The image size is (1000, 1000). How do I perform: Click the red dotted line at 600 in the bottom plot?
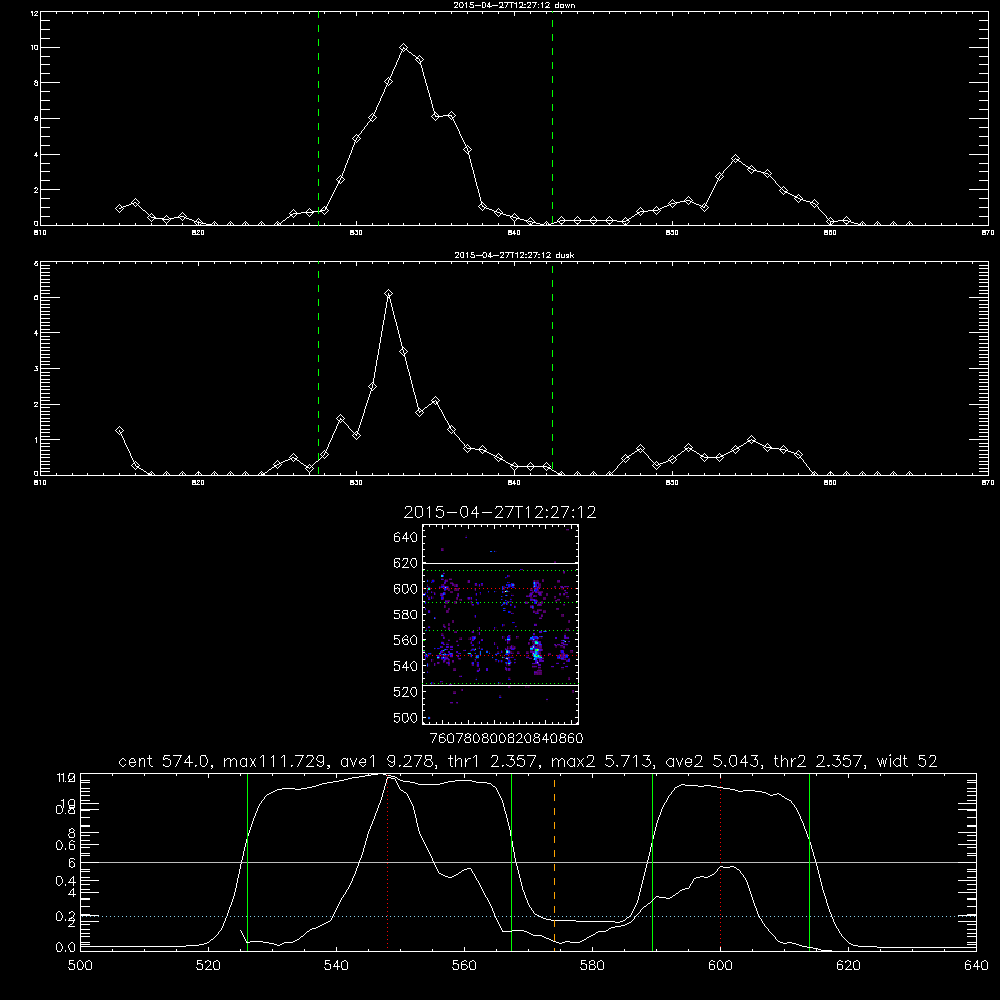721,861
